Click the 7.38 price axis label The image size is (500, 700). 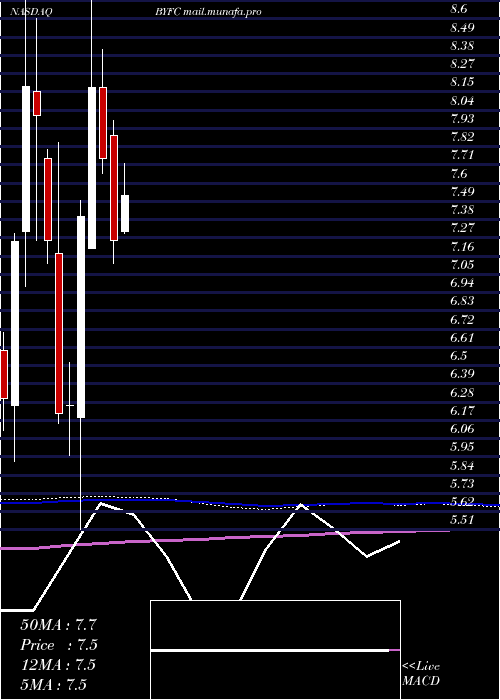click(x=462, y=209)
